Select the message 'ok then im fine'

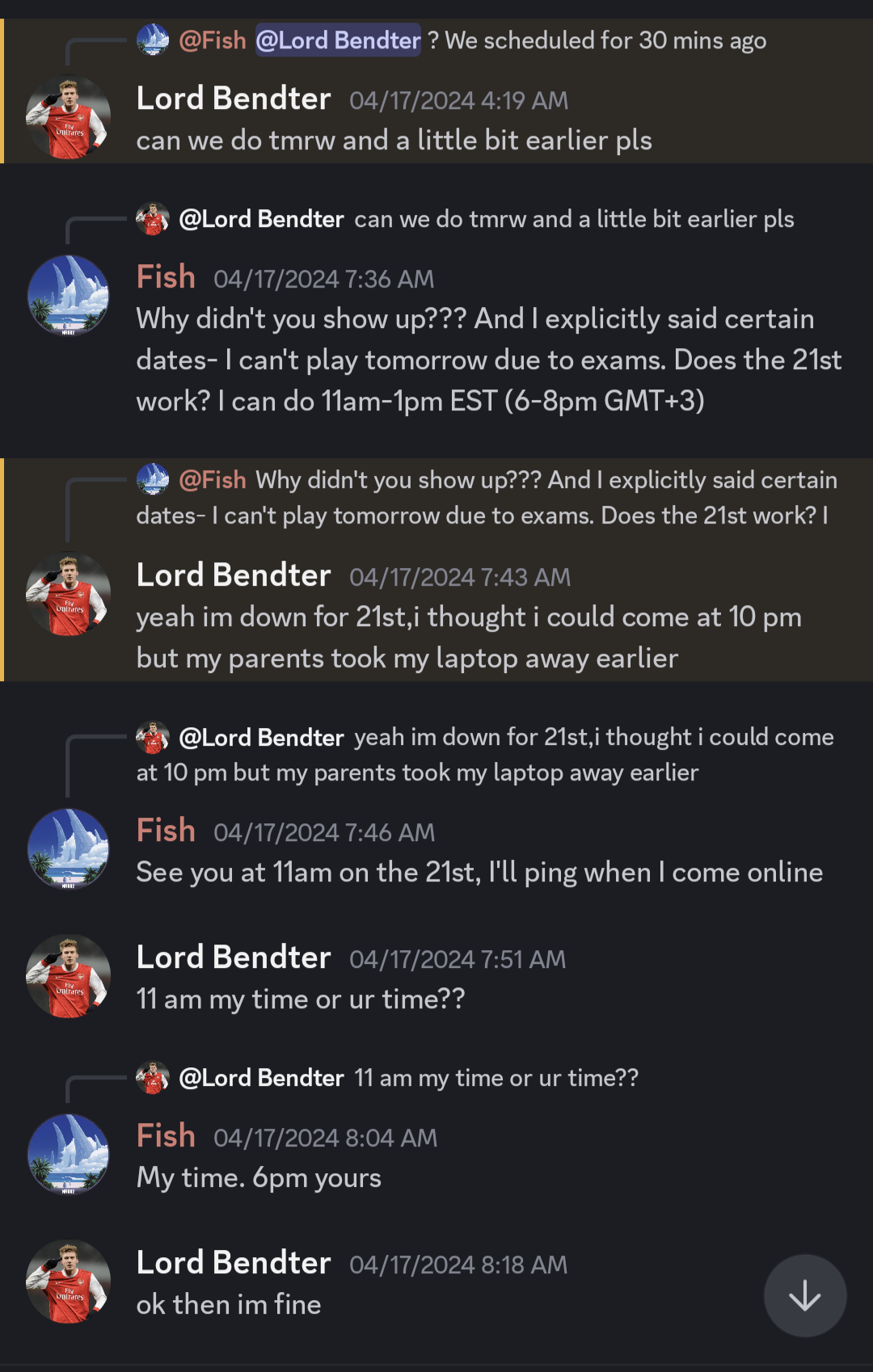coord(229,1304)
